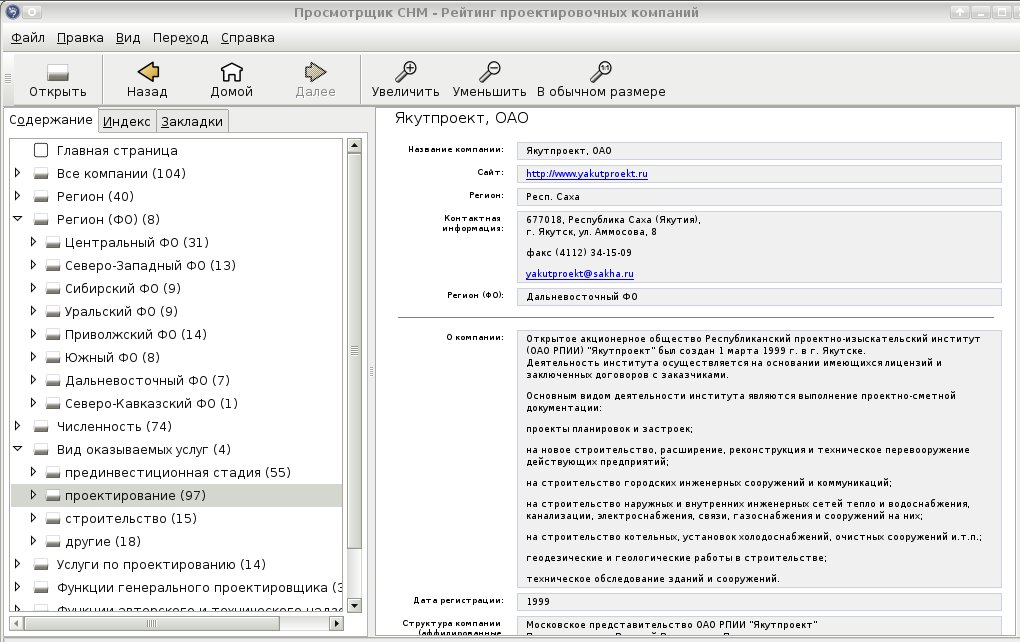1020x642 pixels.
Task: Click folder icon next to Регион (40)
Action: click(41, 196)
